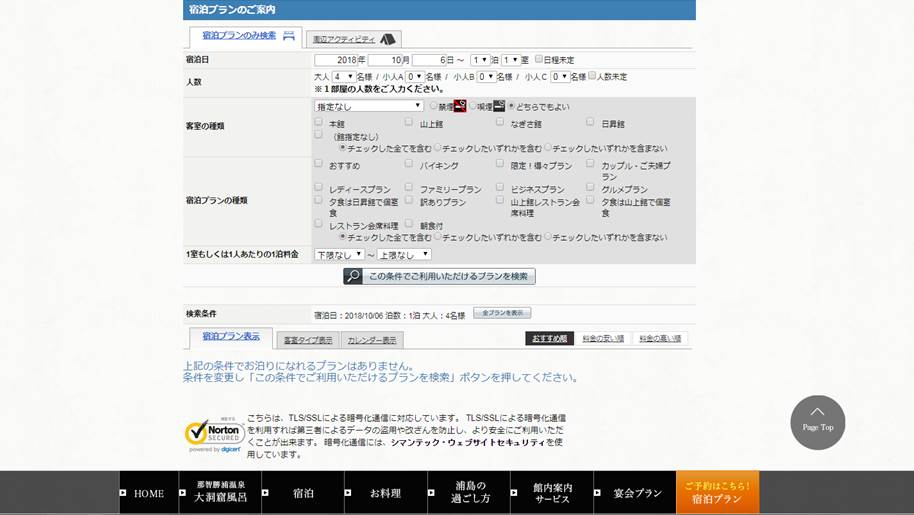Check the レストラン会席料理 checkbox
Image resolution: width=914 pixels, height=515 pixels.
(x=318, y=223)
